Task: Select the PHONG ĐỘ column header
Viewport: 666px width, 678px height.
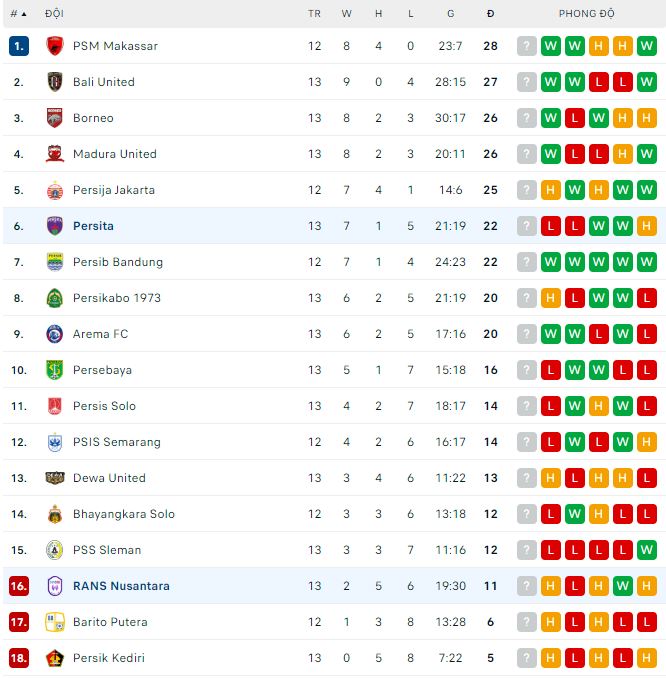Action: point(586,13)
